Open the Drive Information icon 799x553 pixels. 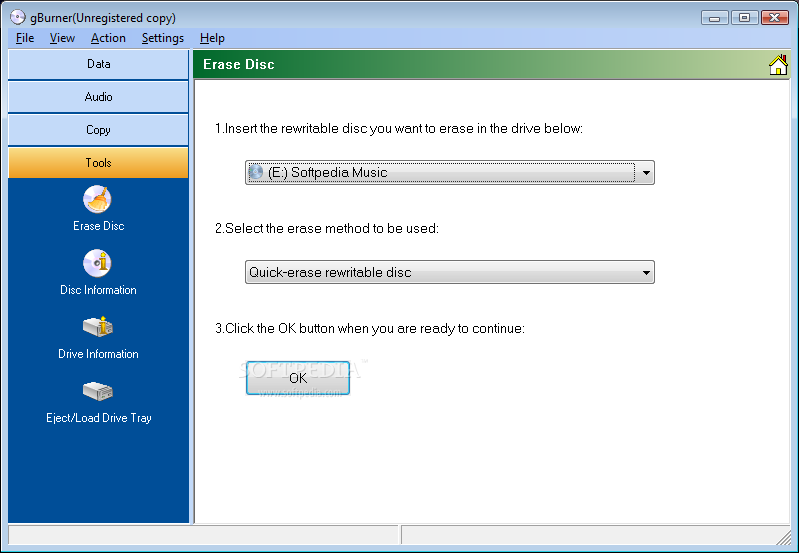tap(97, 327)
